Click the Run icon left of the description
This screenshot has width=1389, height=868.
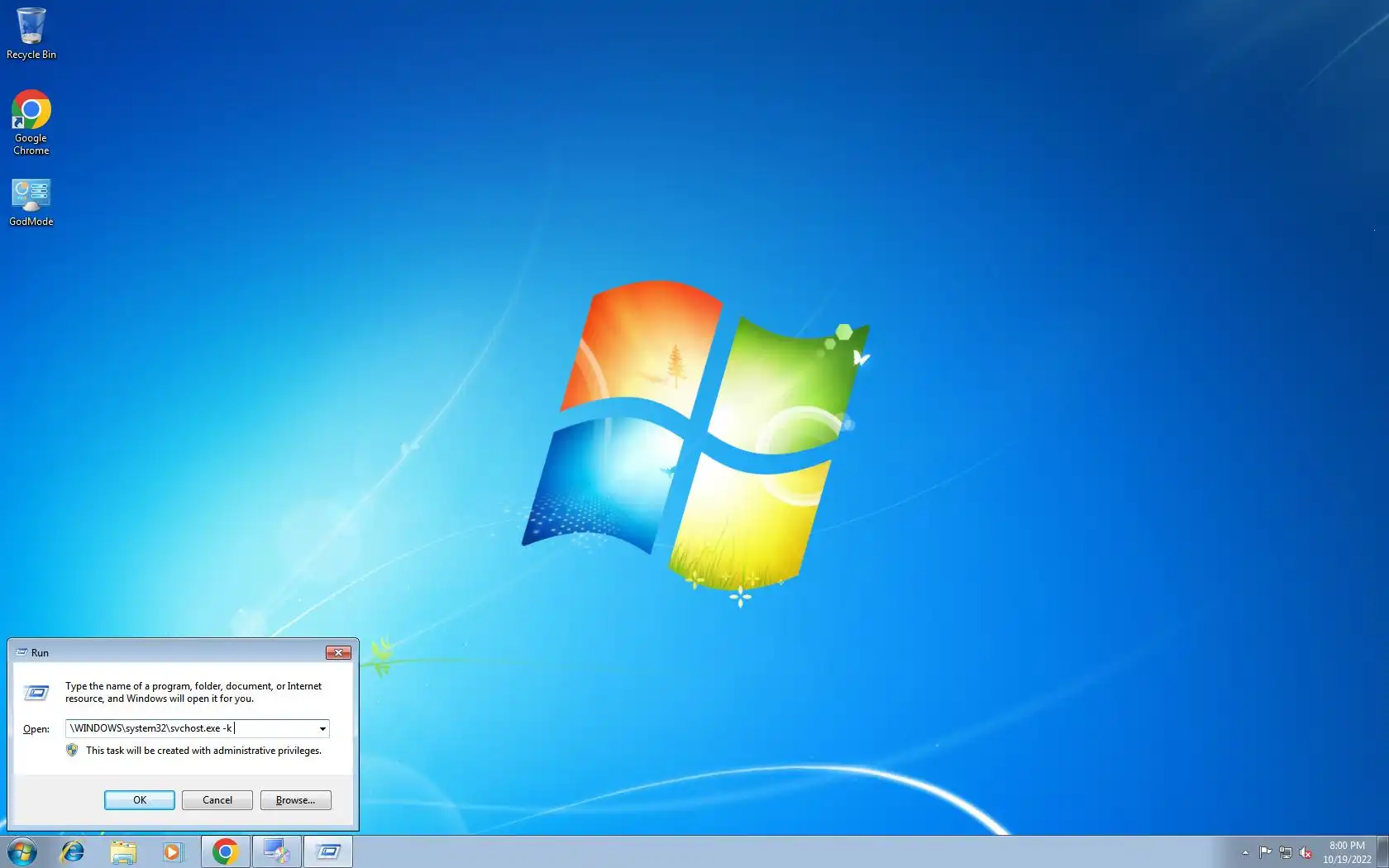[36, 693]
